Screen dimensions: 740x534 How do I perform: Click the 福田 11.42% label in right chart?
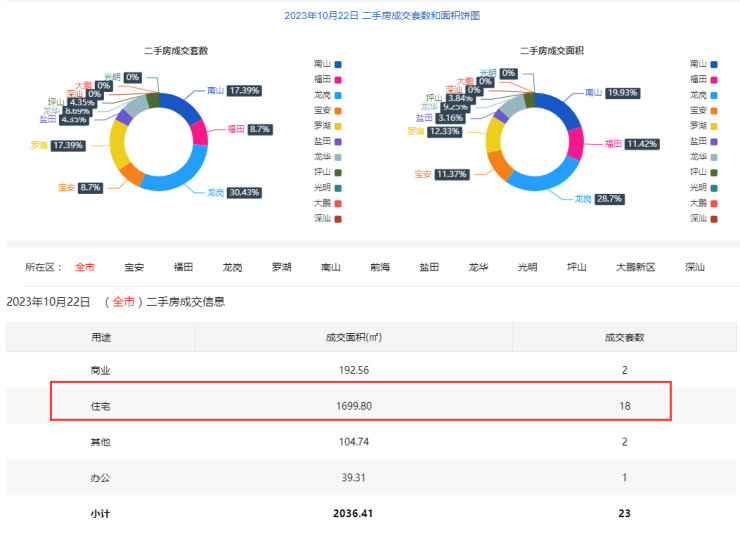pyautogui.click(x=642, y=144)
